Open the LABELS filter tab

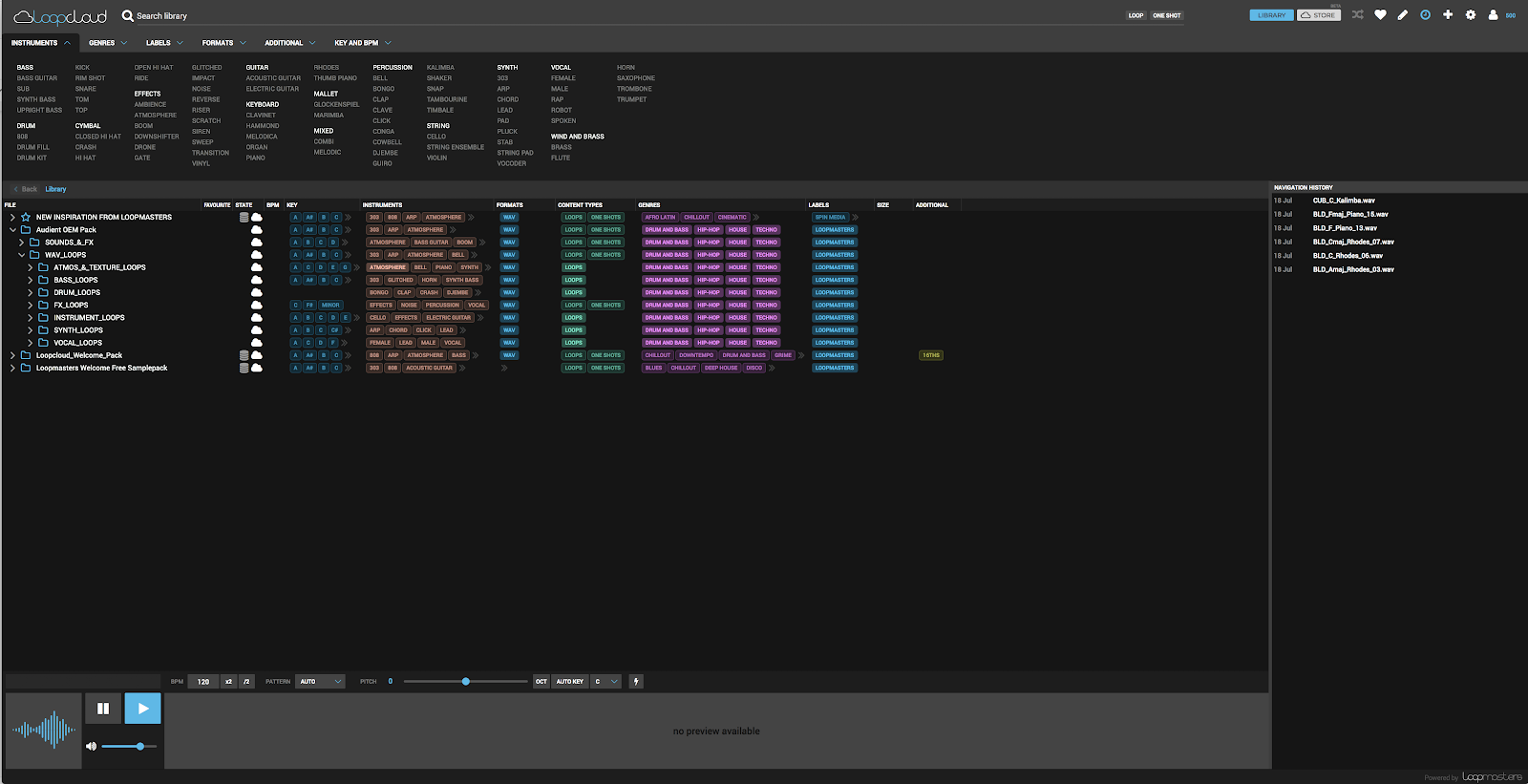[x=164, y=43]
